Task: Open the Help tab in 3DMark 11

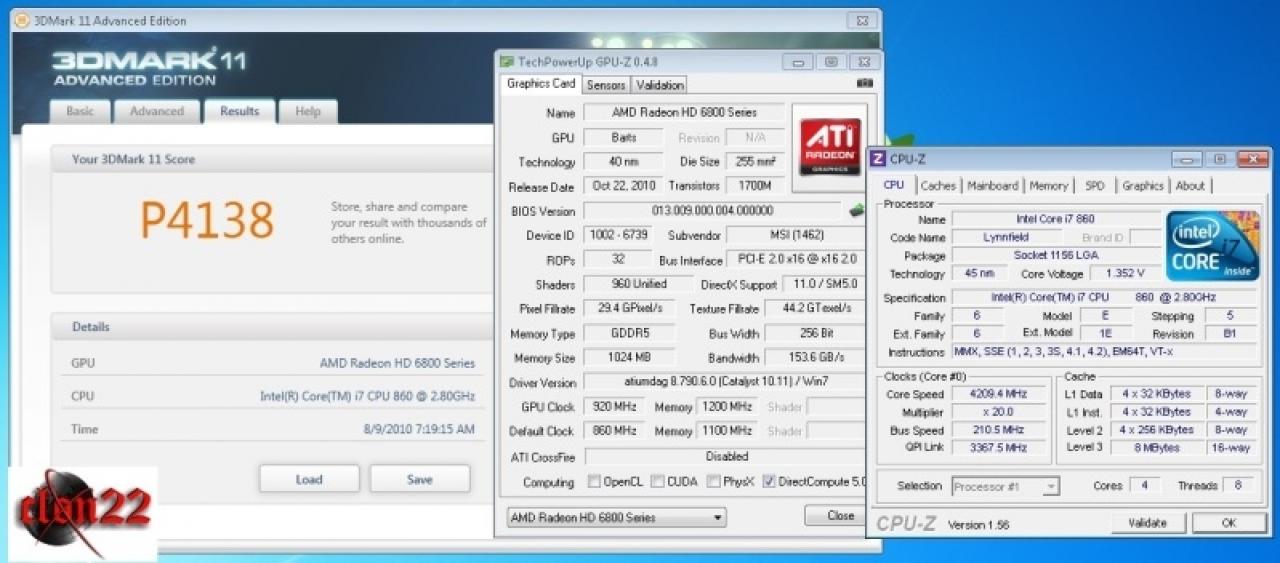Action: pos(308,111)
